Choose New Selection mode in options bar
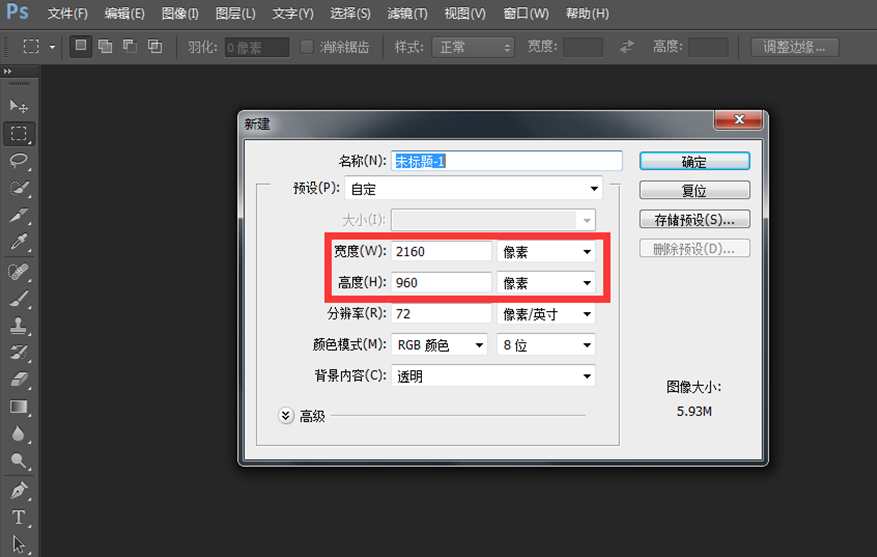The height and width of the screenshot is (557, 877). pos(81,46)
